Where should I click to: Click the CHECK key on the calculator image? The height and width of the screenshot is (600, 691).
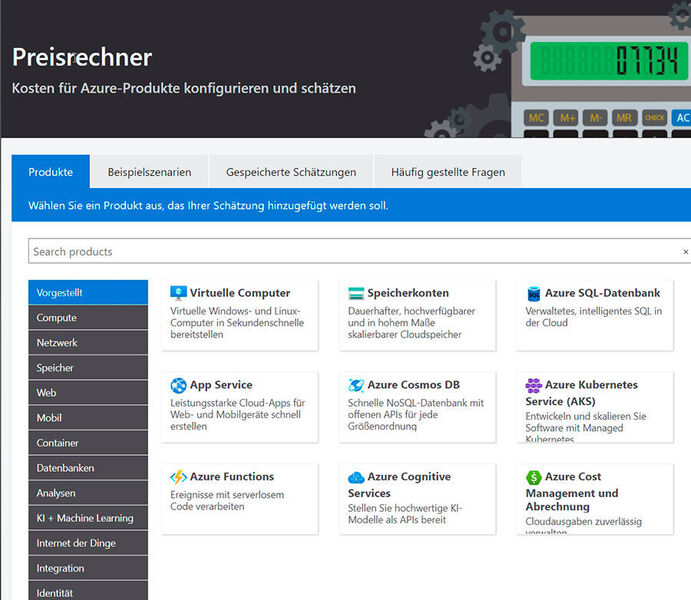(x=654, y=118)
